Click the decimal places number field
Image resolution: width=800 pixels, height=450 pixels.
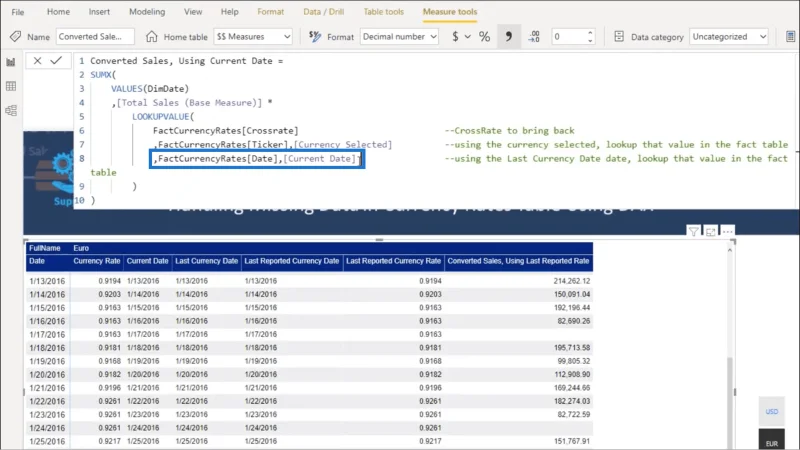(x=569, y=37)
